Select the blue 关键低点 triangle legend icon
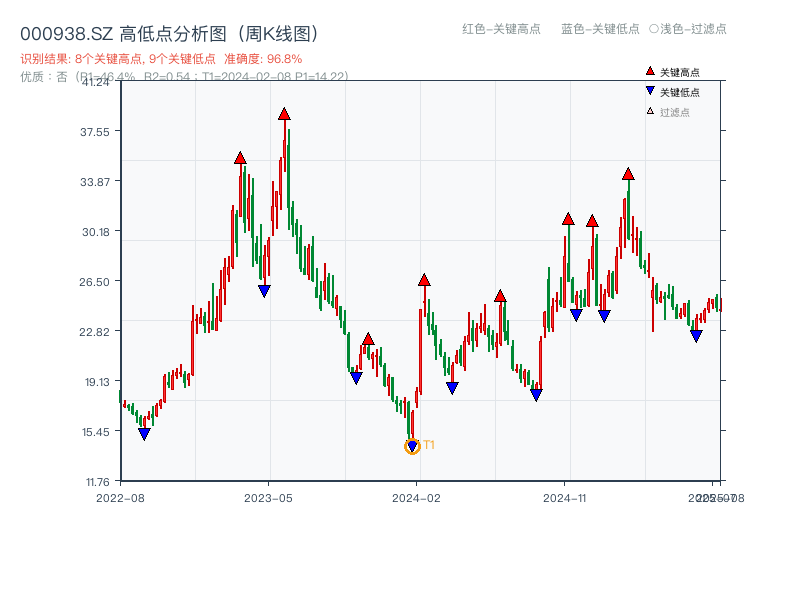Viewport: 800px width, 600px height. click(x=650, y=90)
